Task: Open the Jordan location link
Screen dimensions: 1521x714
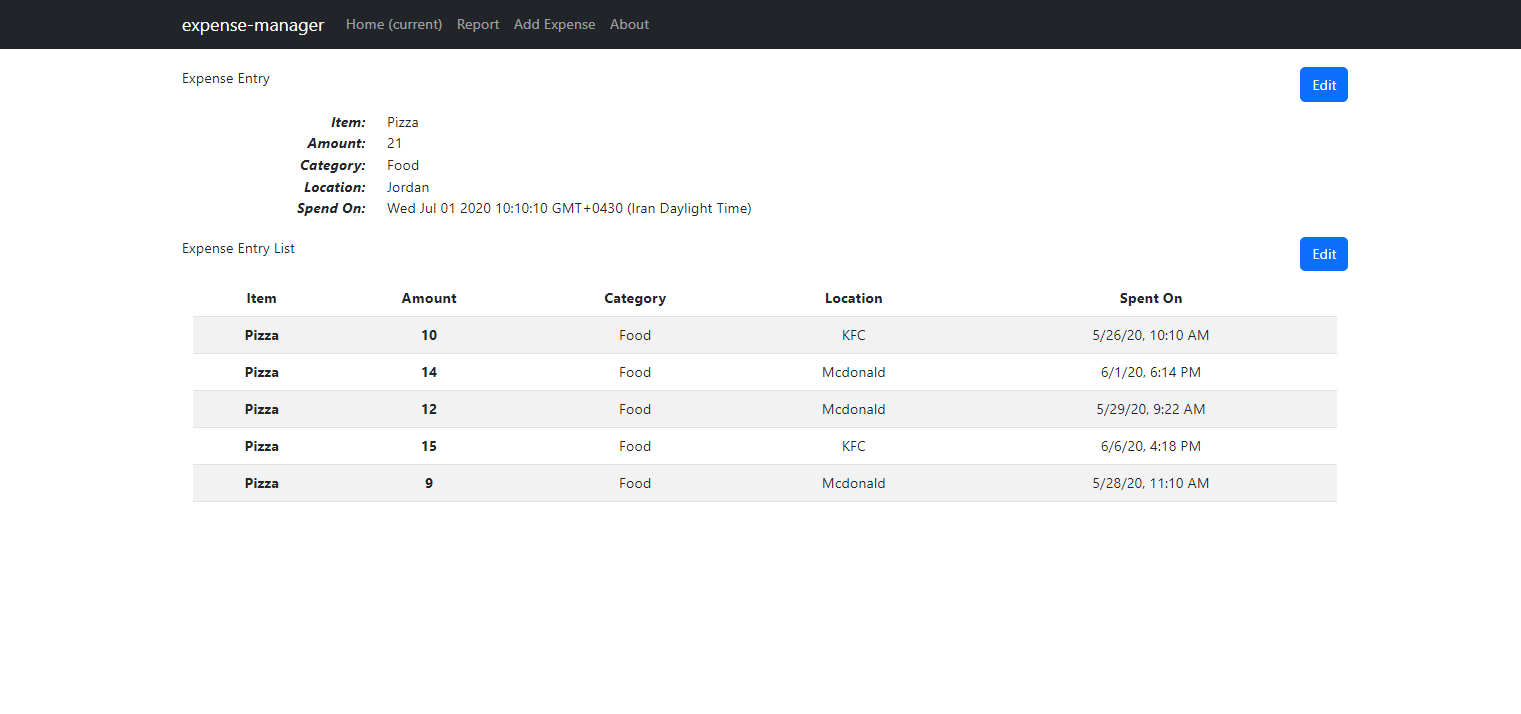Action: tap(407, 187)
